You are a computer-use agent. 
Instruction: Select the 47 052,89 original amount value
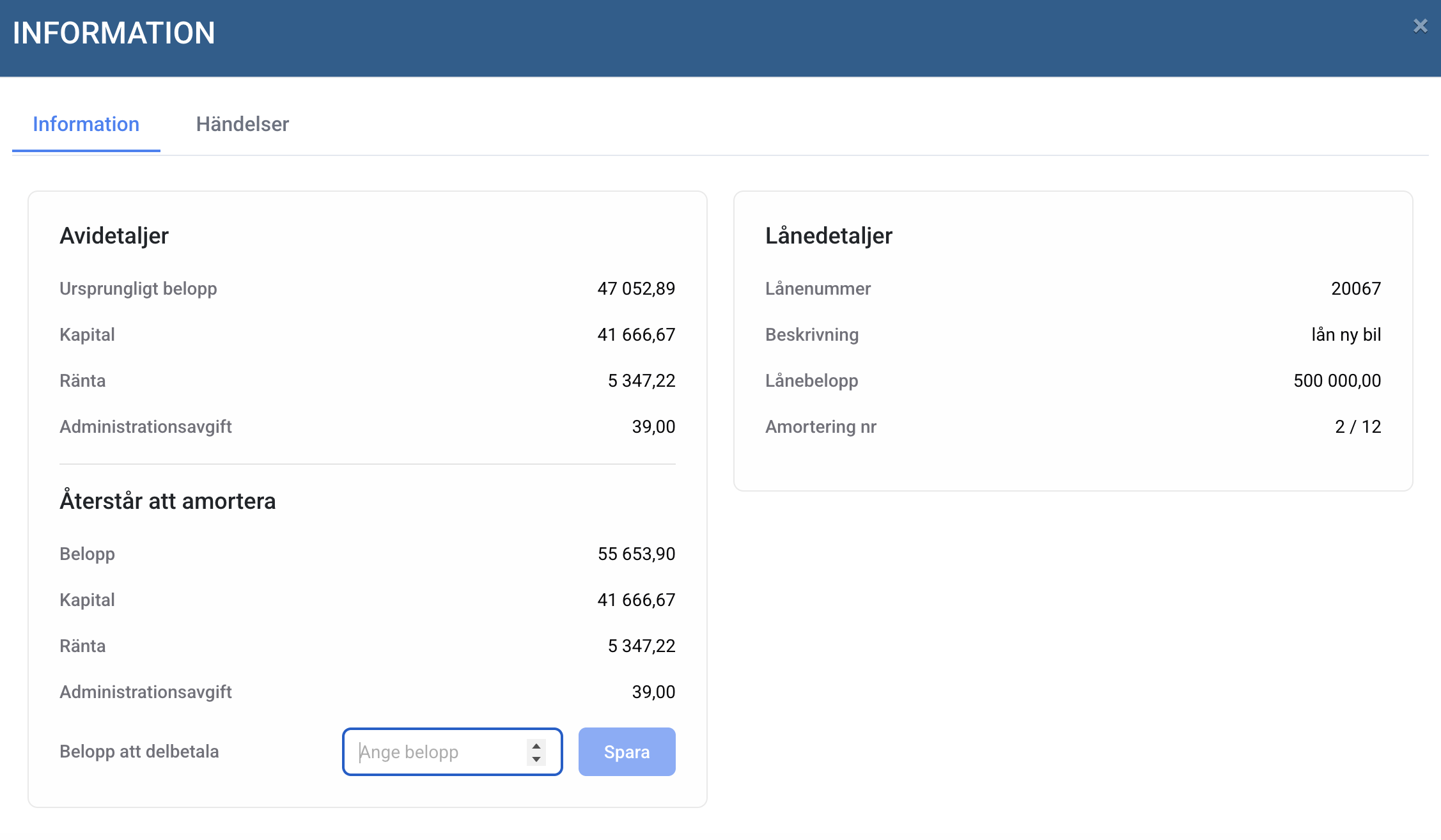tap(636, 289)
